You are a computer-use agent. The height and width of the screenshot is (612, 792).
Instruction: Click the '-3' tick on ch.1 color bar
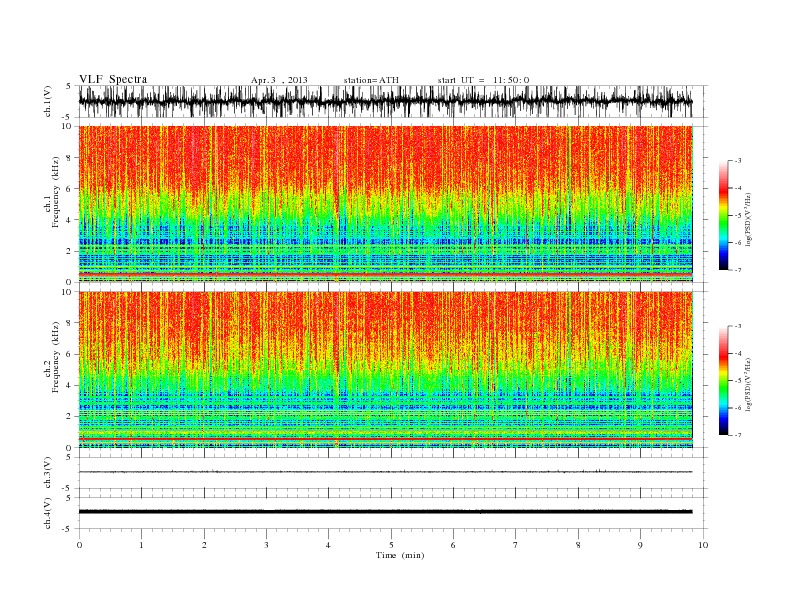tap(738, 161)
